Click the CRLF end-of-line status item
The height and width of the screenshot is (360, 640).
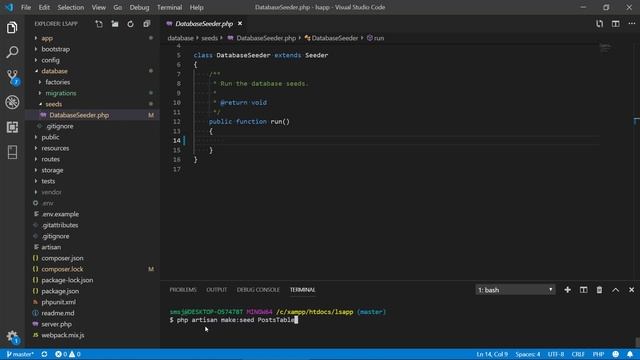(578, 354)
